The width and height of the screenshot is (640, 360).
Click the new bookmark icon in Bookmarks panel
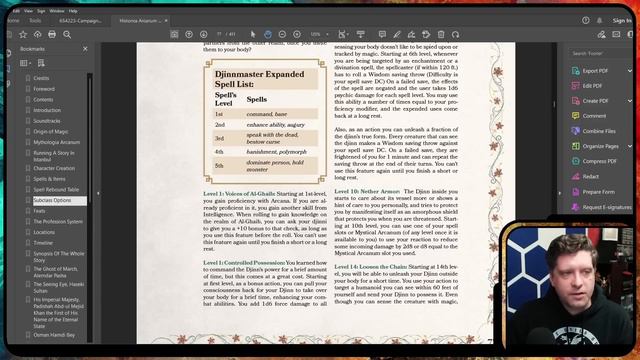coord(41,63)
